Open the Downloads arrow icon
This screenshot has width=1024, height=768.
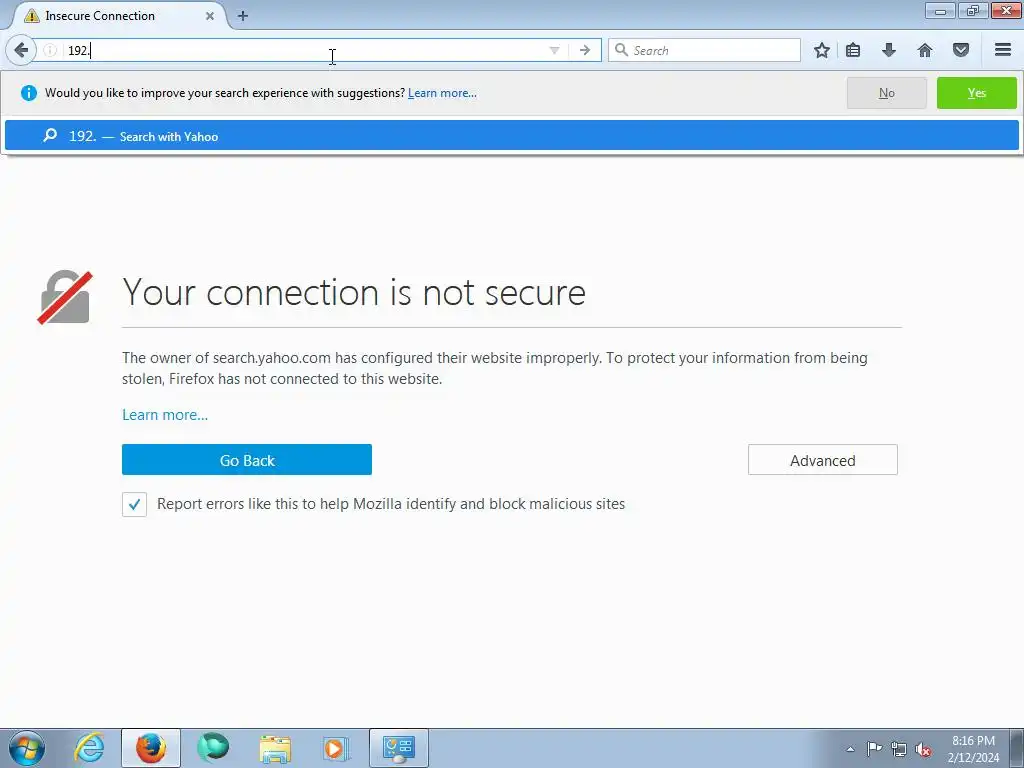889,50
